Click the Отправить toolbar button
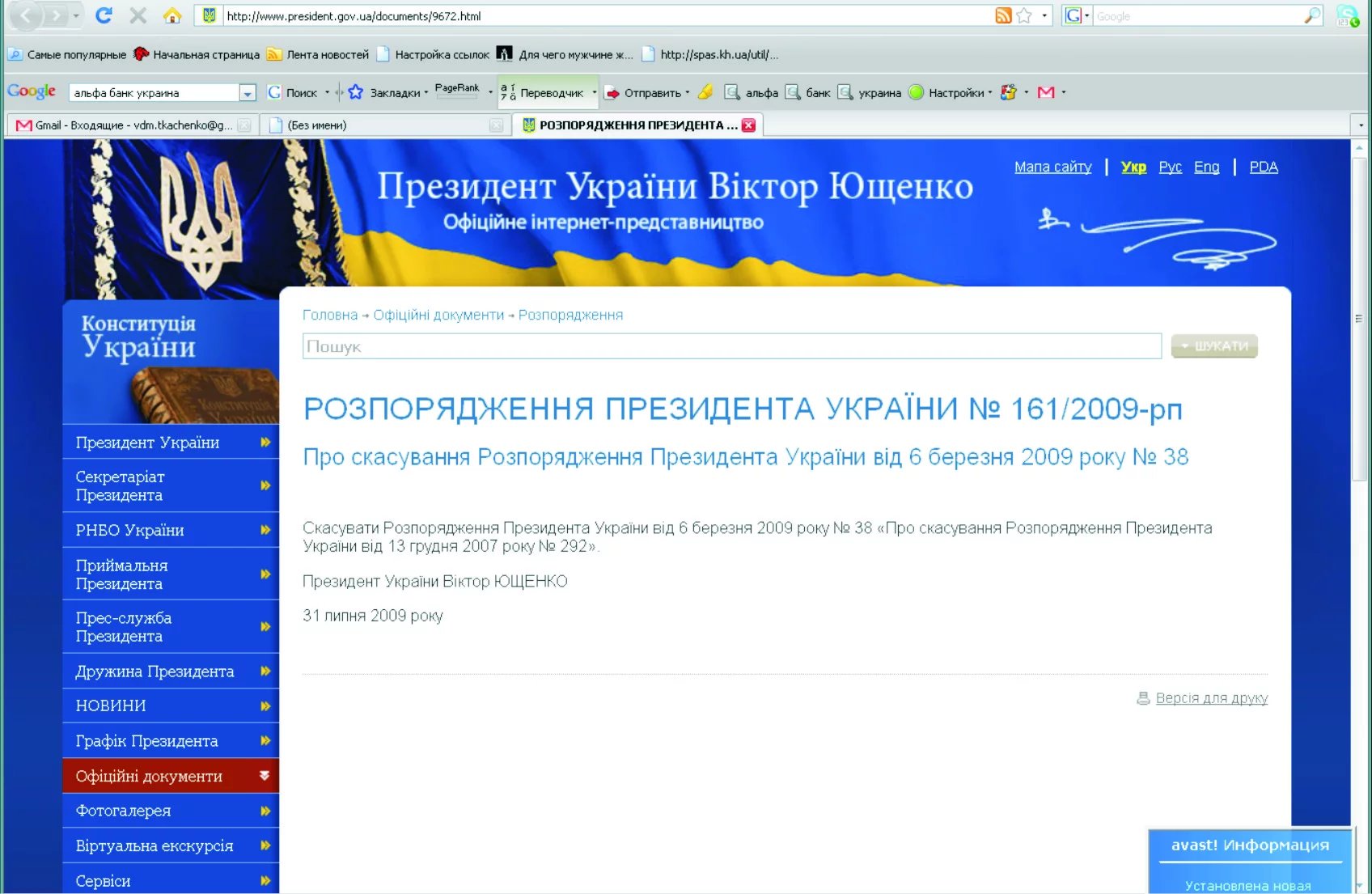The height and width of the screenshot is (894, 1372). click(x=645, y=92)
